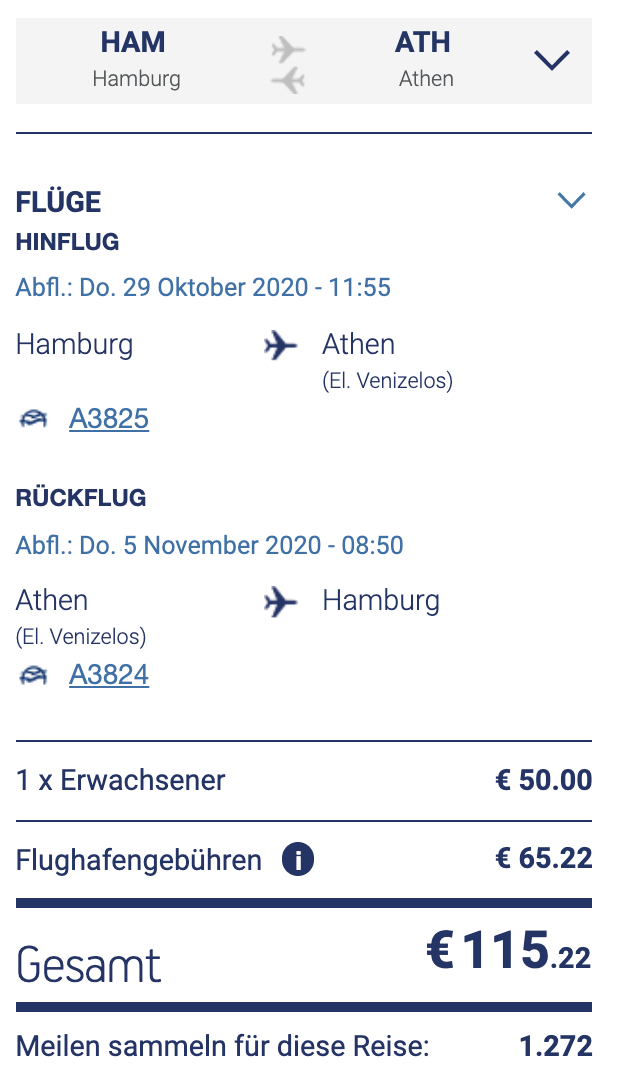Screen dimensions: 632x1092
Task: Click the airline logo beside A3825
Action: coord(33,419)
